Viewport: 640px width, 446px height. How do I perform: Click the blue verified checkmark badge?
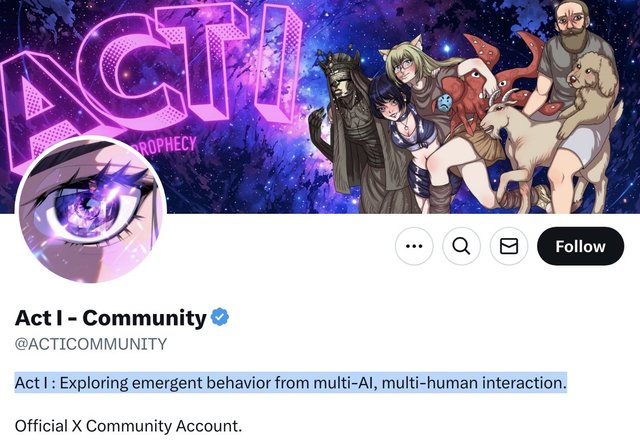[220, 317]
